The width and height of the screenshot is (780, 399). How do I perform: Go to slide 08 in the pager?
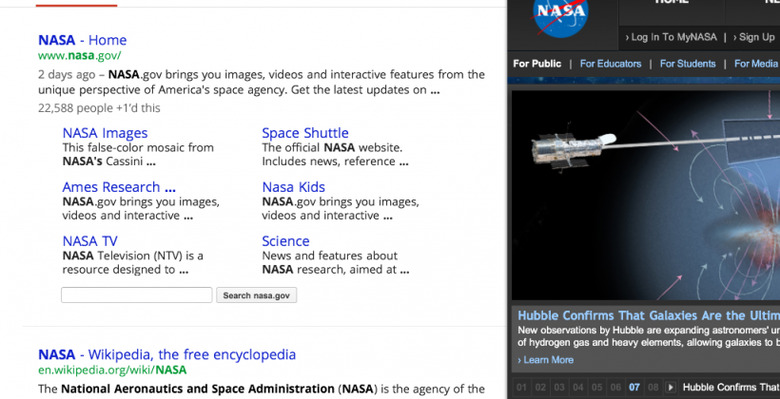pos(653,387)
